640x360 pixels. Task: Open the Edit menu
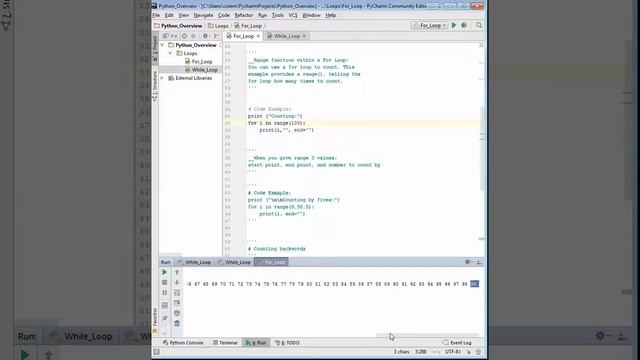click(x=169, y=15)
